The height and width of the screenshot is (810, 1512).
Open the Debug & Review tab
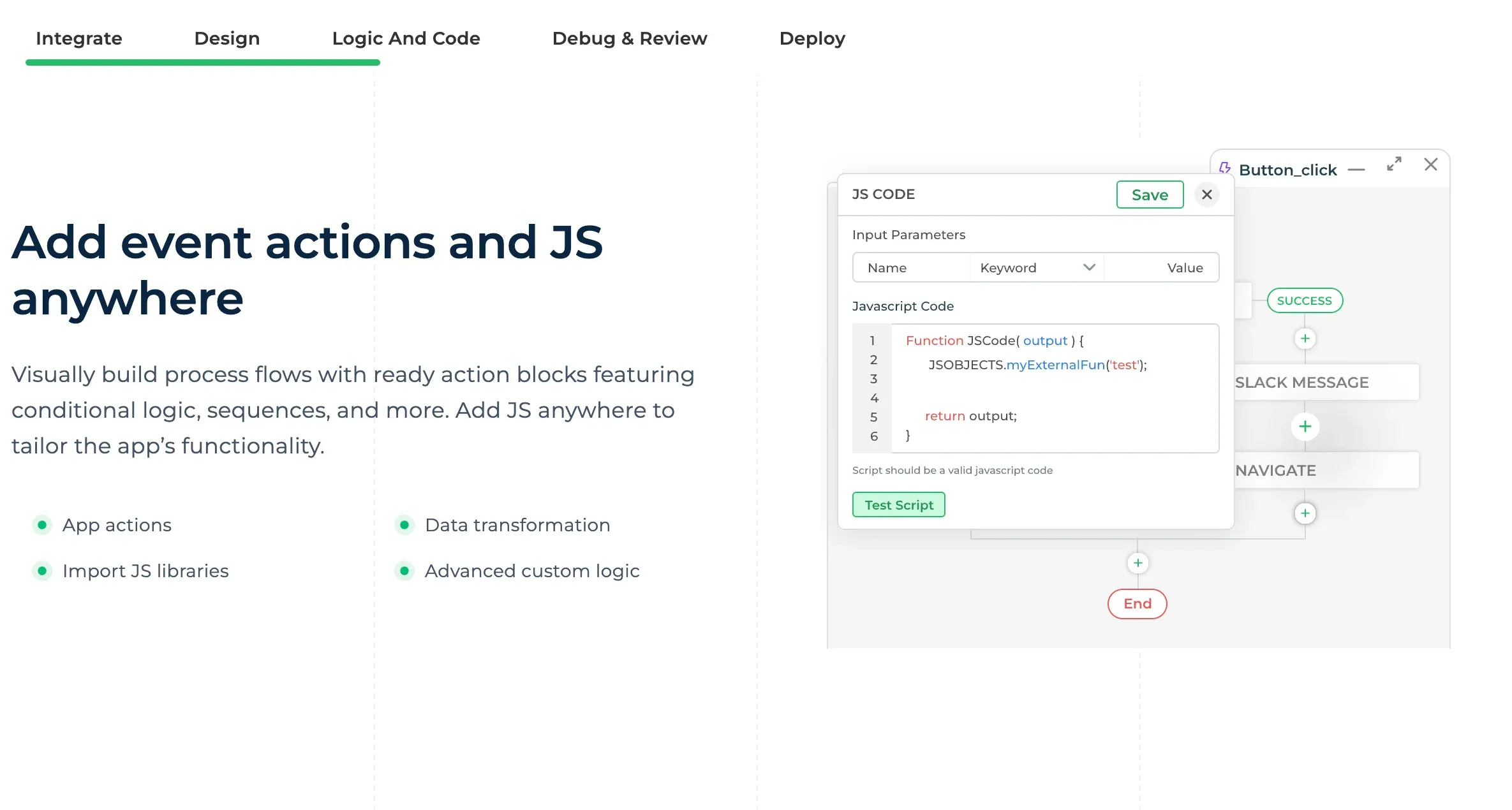click(630, 38)
